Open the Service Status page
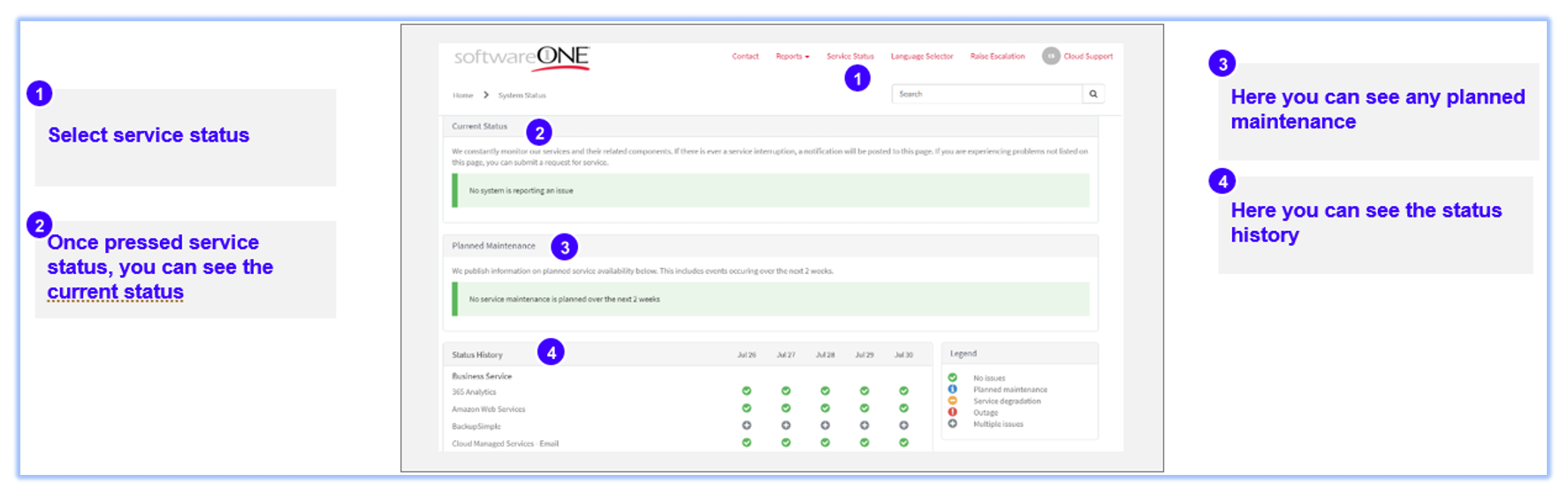 pyautogui.click(x=849, y=57)
